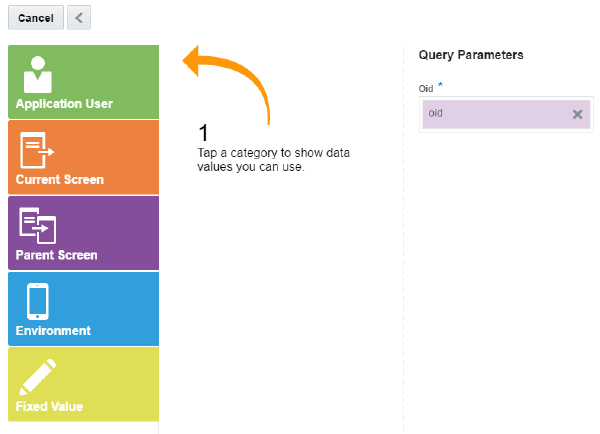Click the Parent Screen stacked pages icon
Viewport: 600px width, 434px height.
tap(37, 226)
